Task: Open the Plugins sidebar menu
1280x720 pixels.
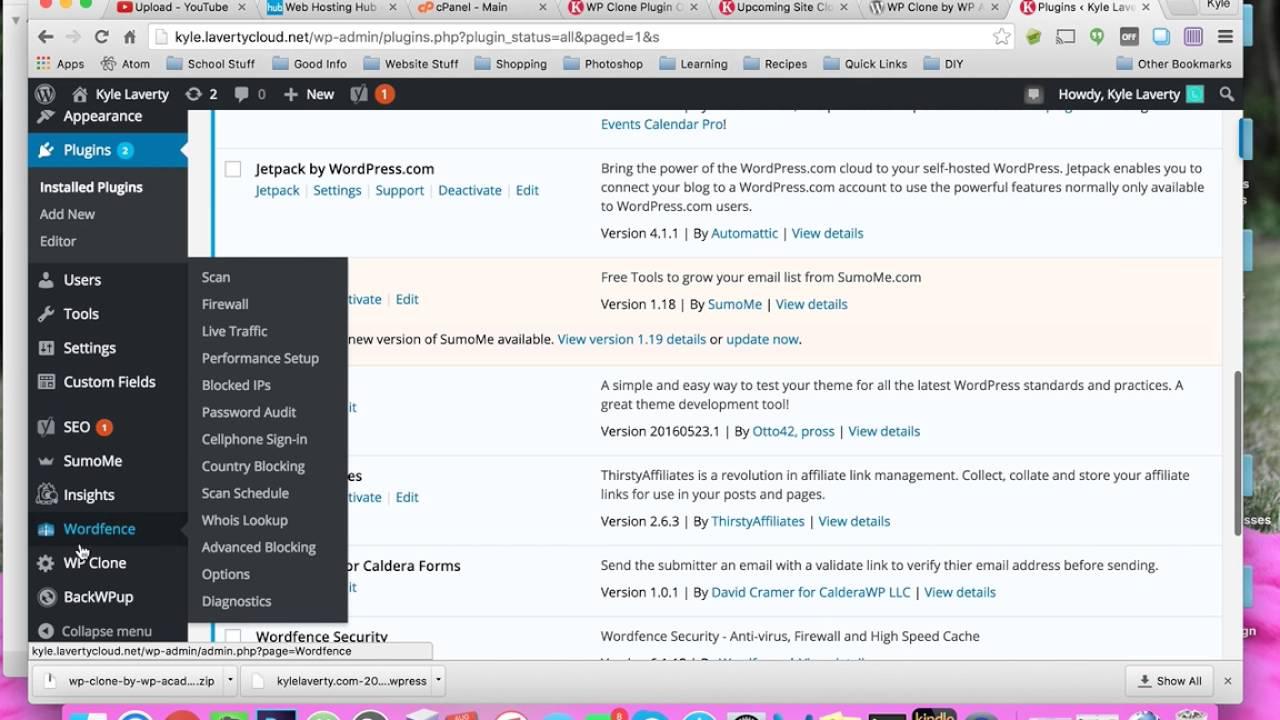Action: point(108,150)
